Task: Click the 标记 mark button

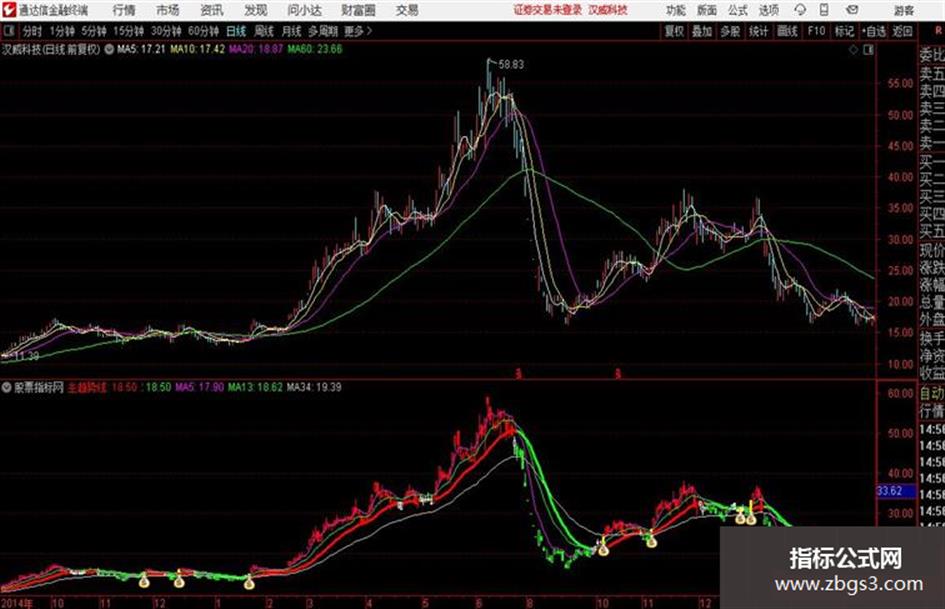Action: (x=844, y=31)
